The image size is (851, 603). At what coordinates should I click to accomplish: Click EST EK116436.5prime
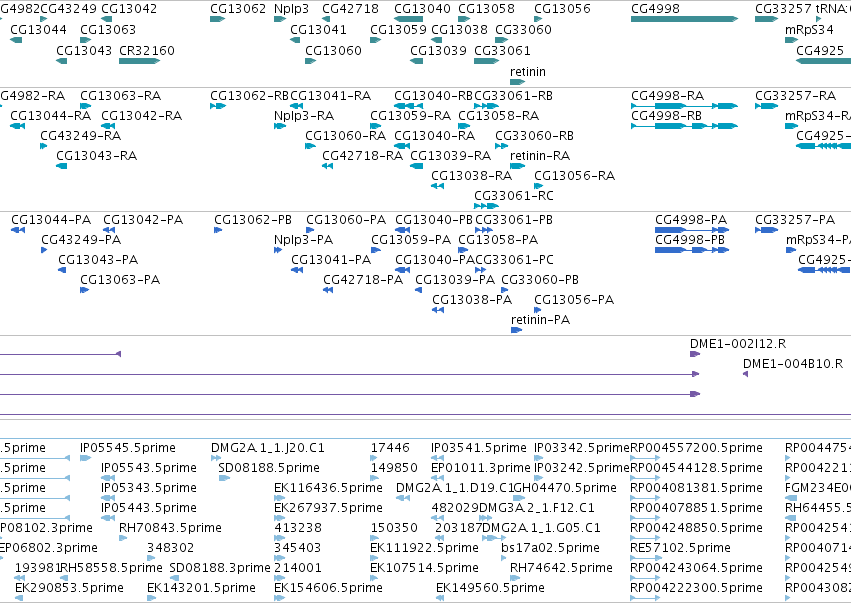coord(328,488)
